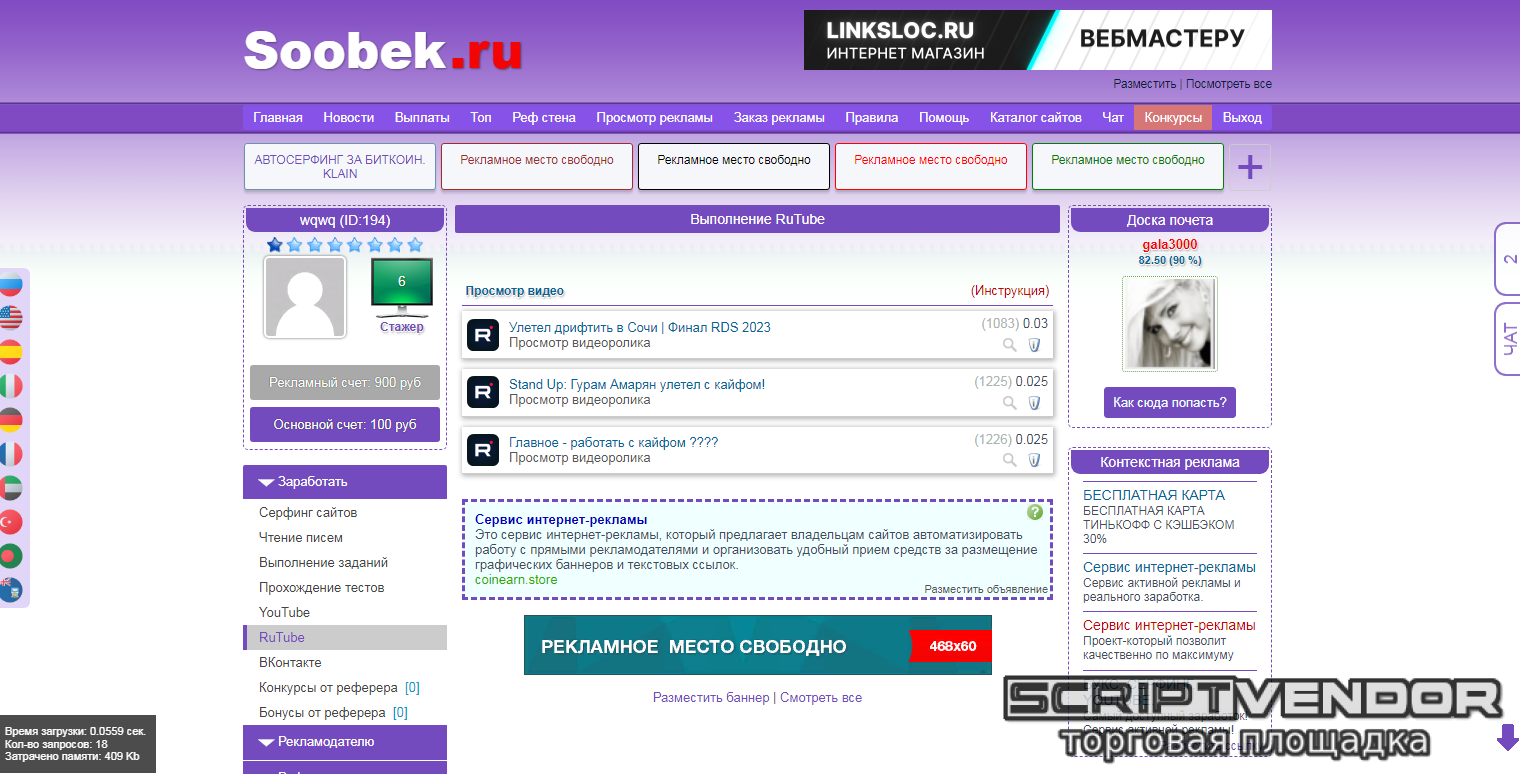Select the United States flag language icon
Image resolution: width=1520 pixels, height=774 pixels.
click(10, 318)
